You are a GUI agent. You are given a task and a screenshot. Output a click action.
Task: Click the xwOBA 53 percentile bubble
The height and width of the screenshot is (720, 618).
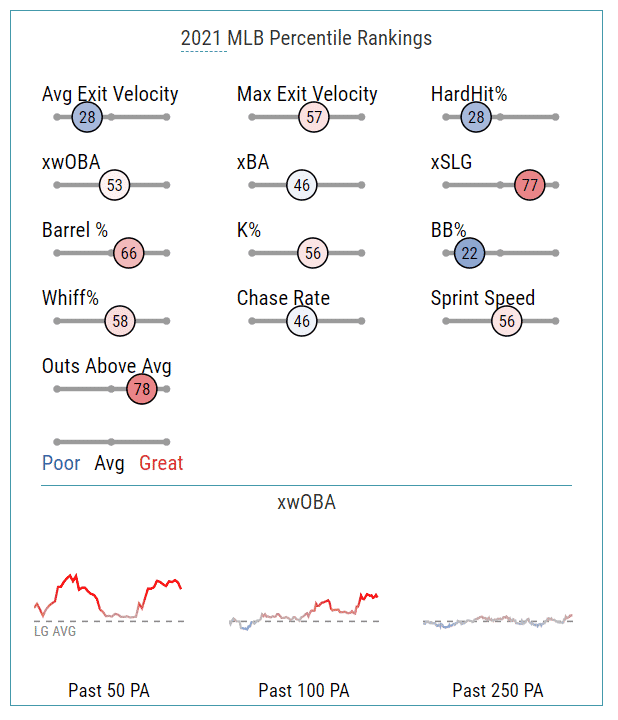coord(114,185)
